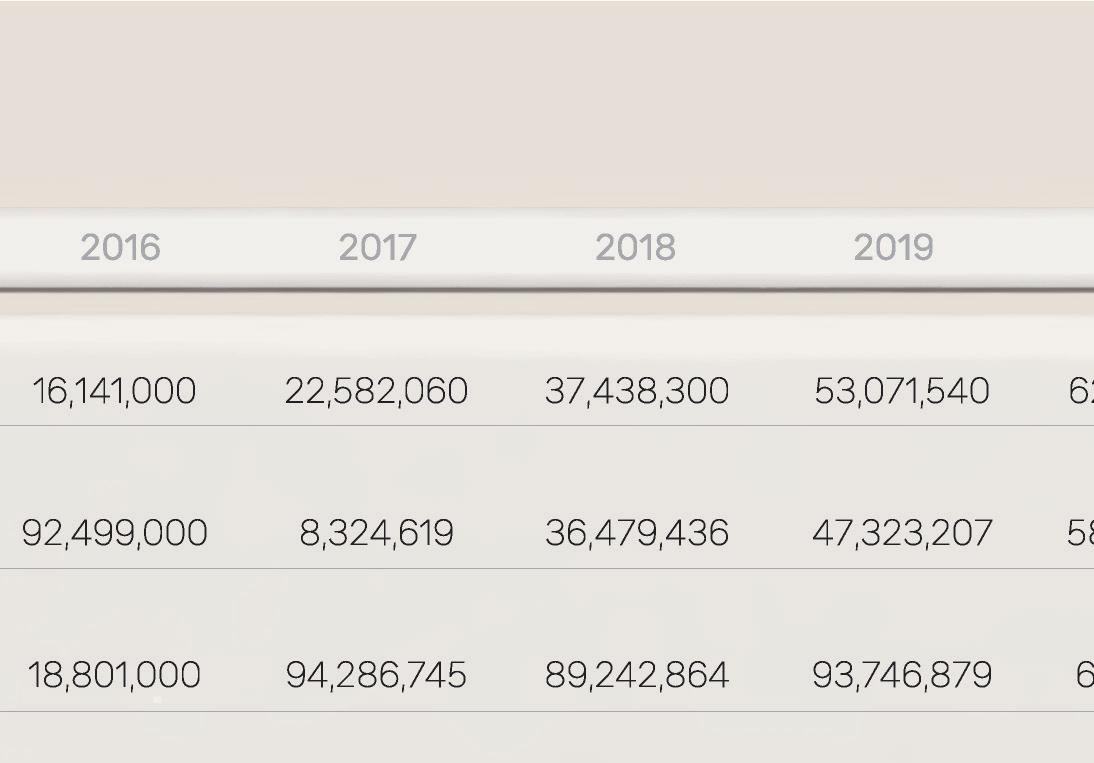Image resolution: width=1094 pixels, height=763 pixels.
Task: Click the cell showing 89,242,864
Action: (637, 675)
